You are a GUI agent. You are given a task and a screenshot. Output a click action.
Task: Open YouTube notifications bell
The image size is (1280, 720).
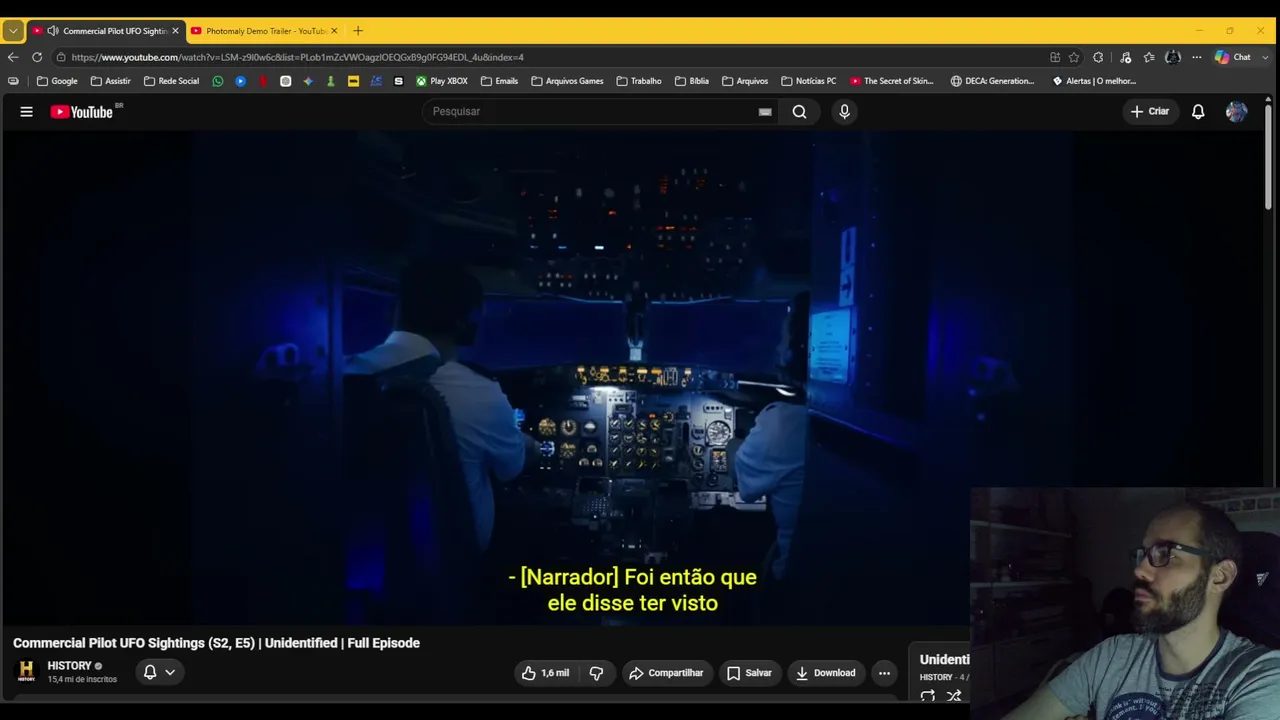(1198, 112)
